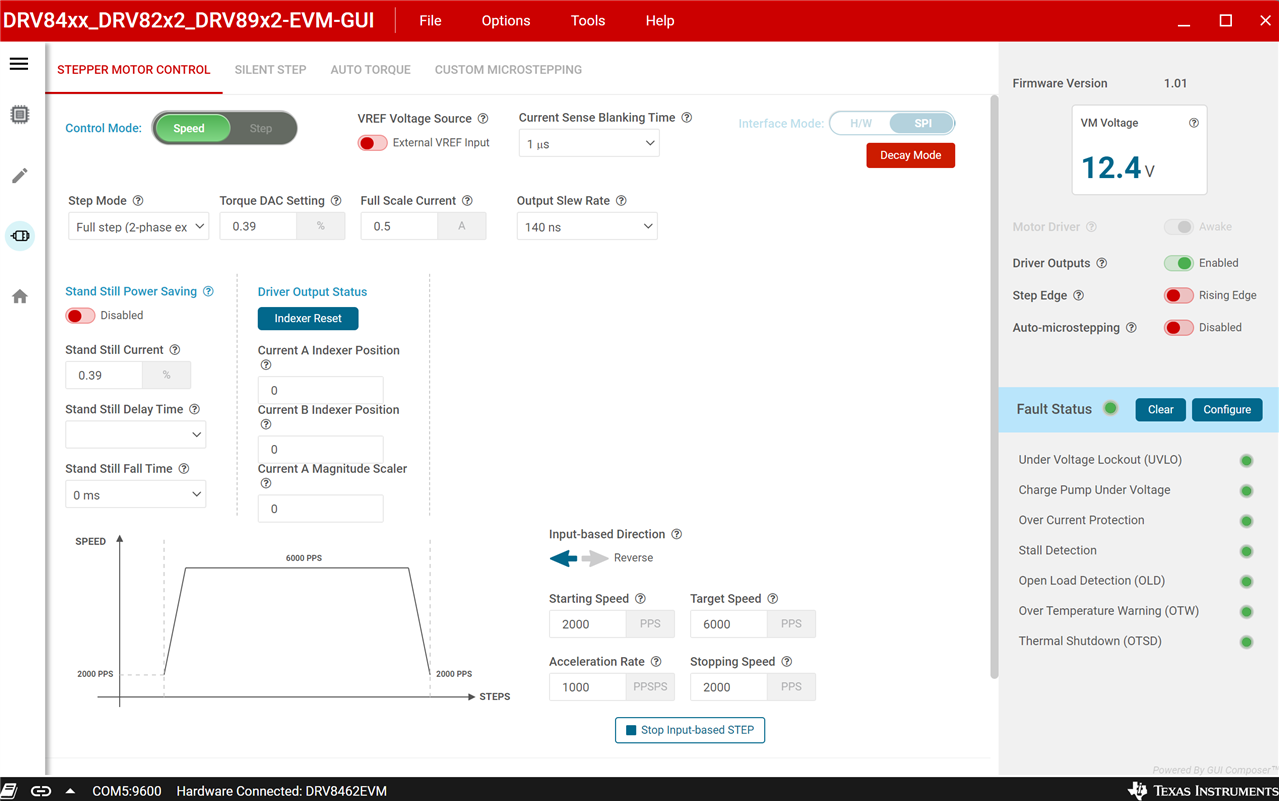Open VREF Voltage Source help icon

pyautogui.click(x=483, y=119)
